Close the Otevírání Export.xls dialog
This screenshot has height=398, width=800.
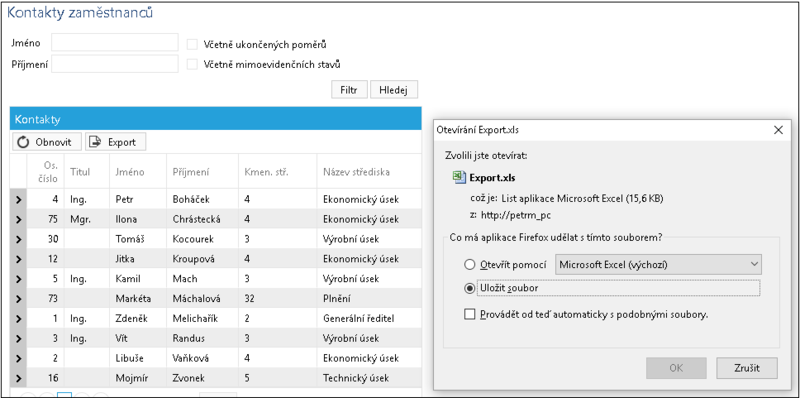tap(778, 130)
